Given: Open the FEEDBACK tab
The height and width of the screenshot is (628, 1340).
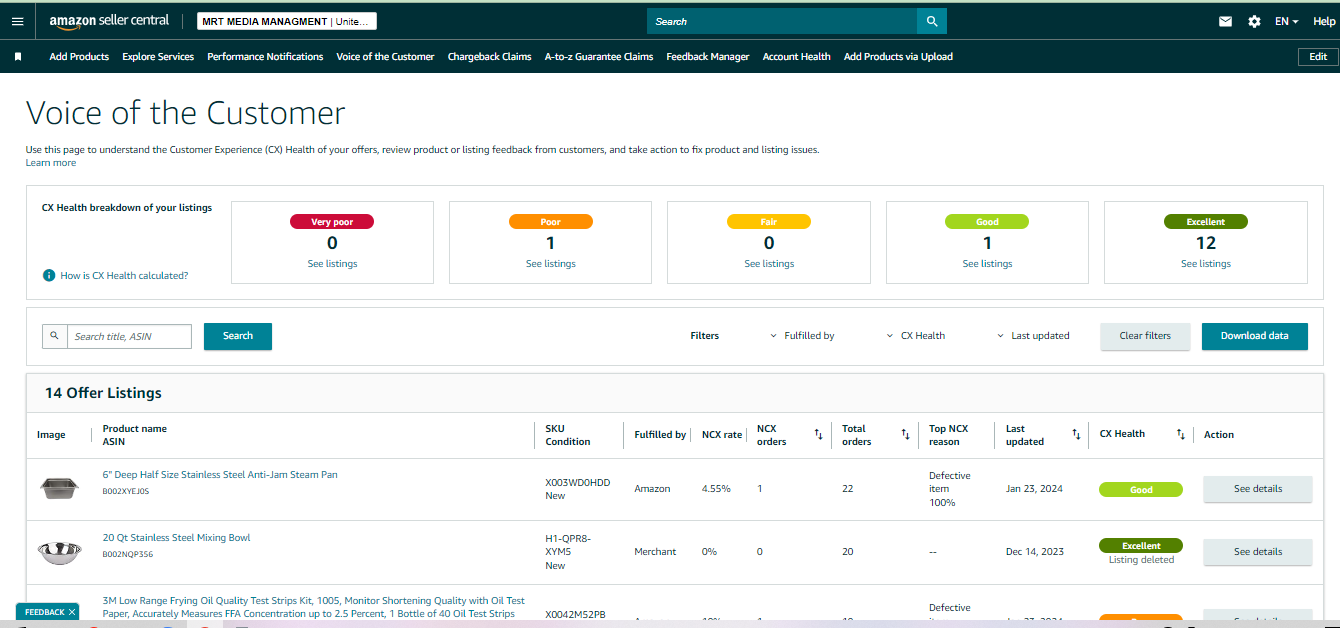Looking at the screenshot, I should point(44,612).
